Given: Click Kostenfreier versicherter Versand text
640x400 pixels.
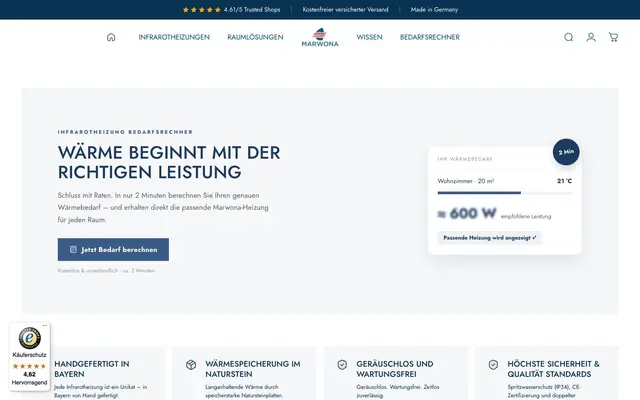Looking at the screenshot, I should (x=345, y=9).
